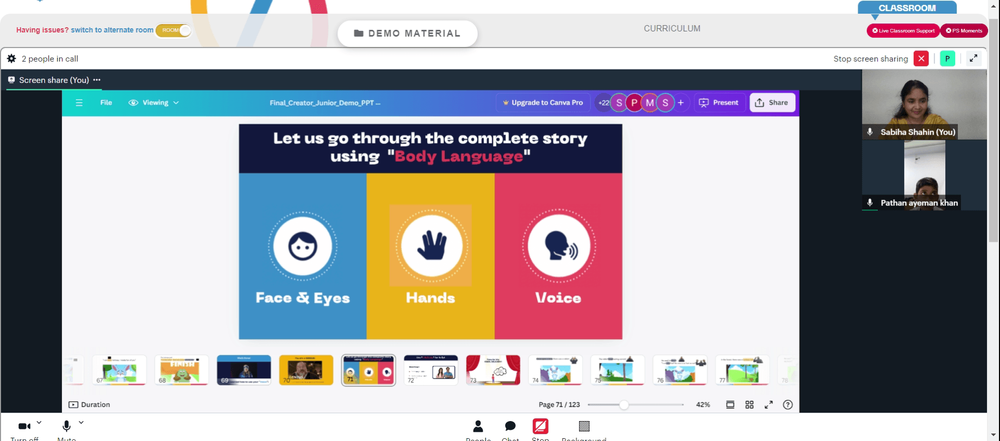The height and width of the screenshot is (441, 1000).
Task: Select the CLASSROOM tab
Action: [x=907, y=8]
